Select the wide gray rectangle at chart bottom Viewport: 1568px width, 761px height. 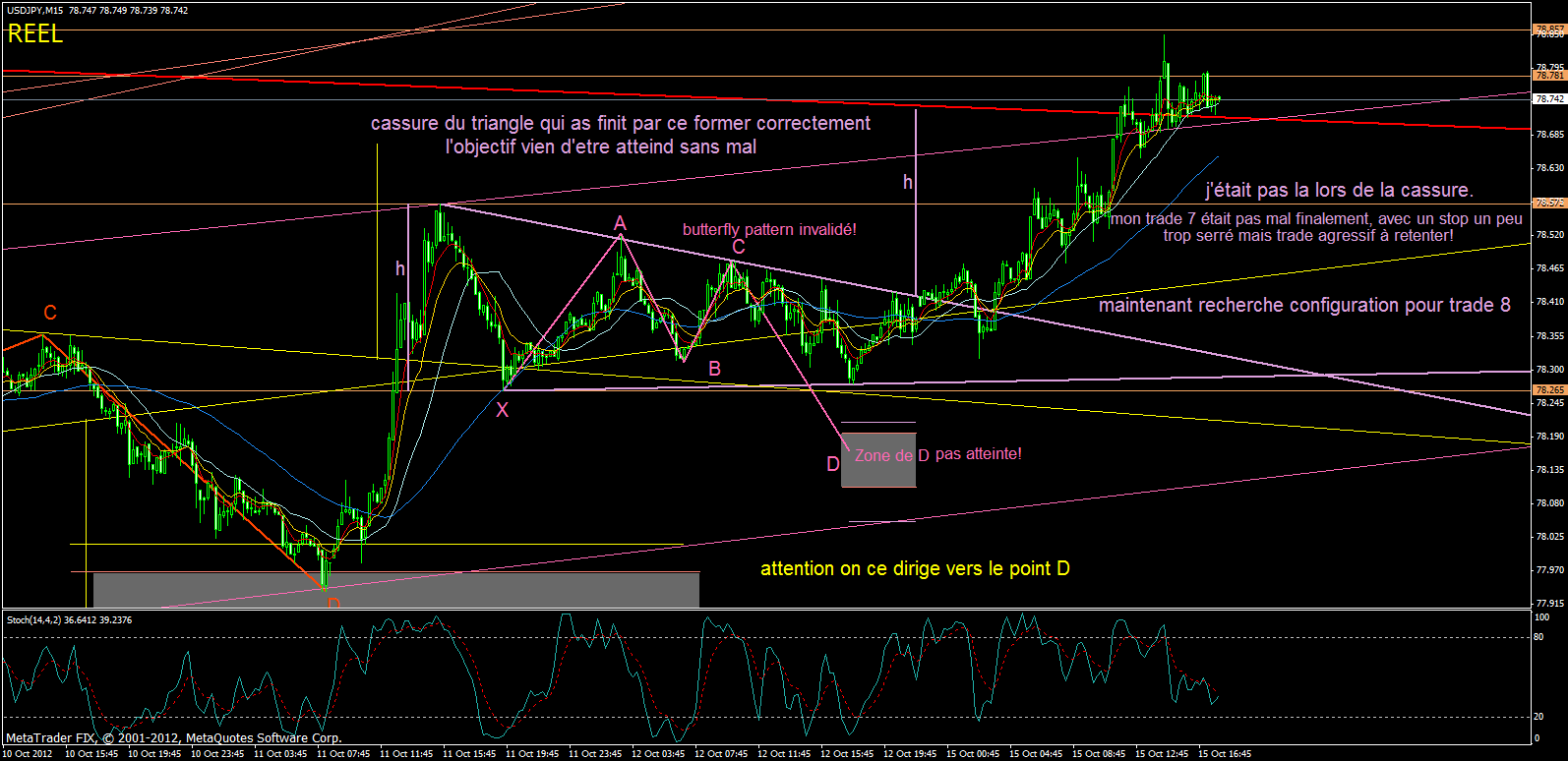396,590
